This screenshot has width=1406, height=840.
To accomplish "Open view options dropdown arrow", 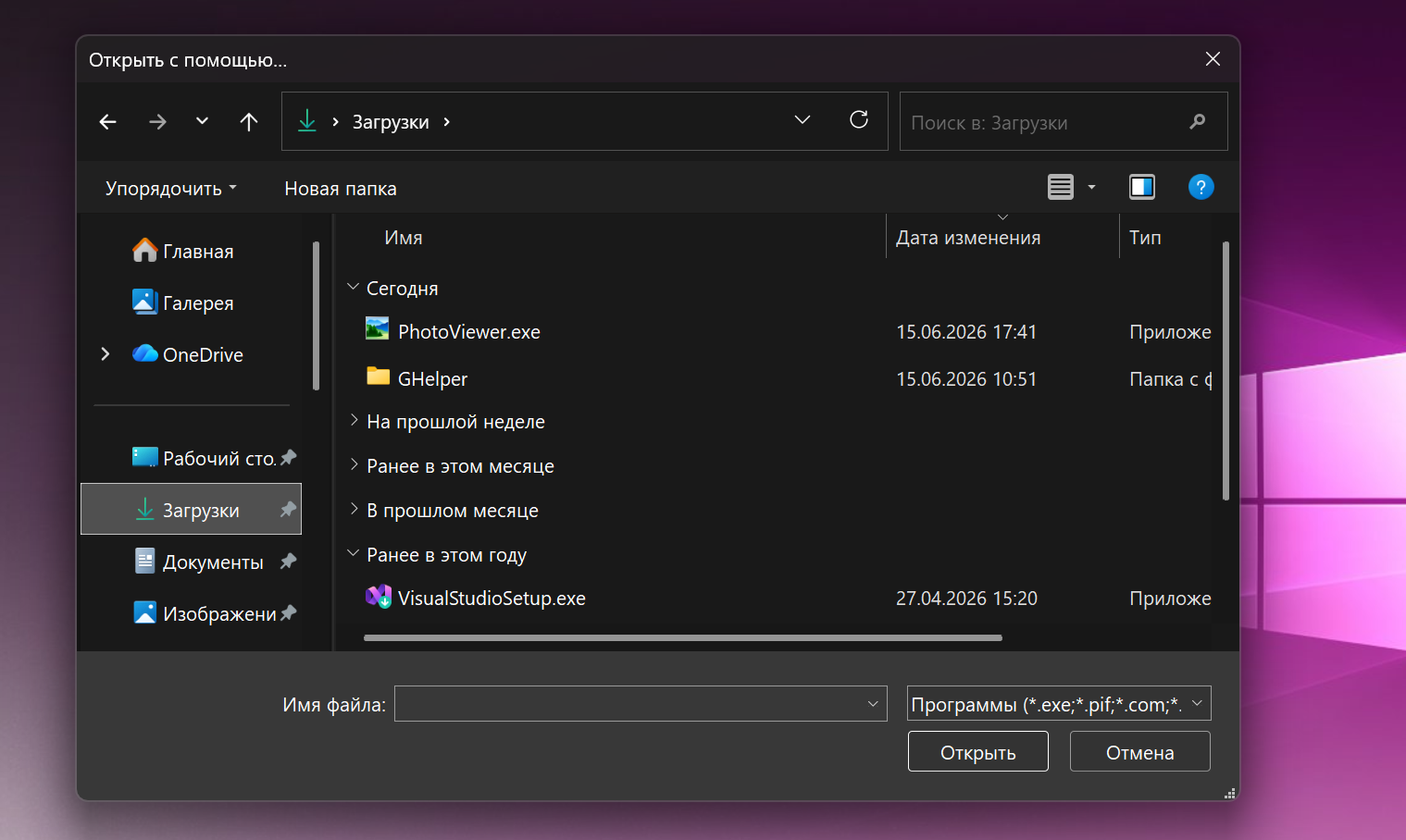I will 1091,187.
